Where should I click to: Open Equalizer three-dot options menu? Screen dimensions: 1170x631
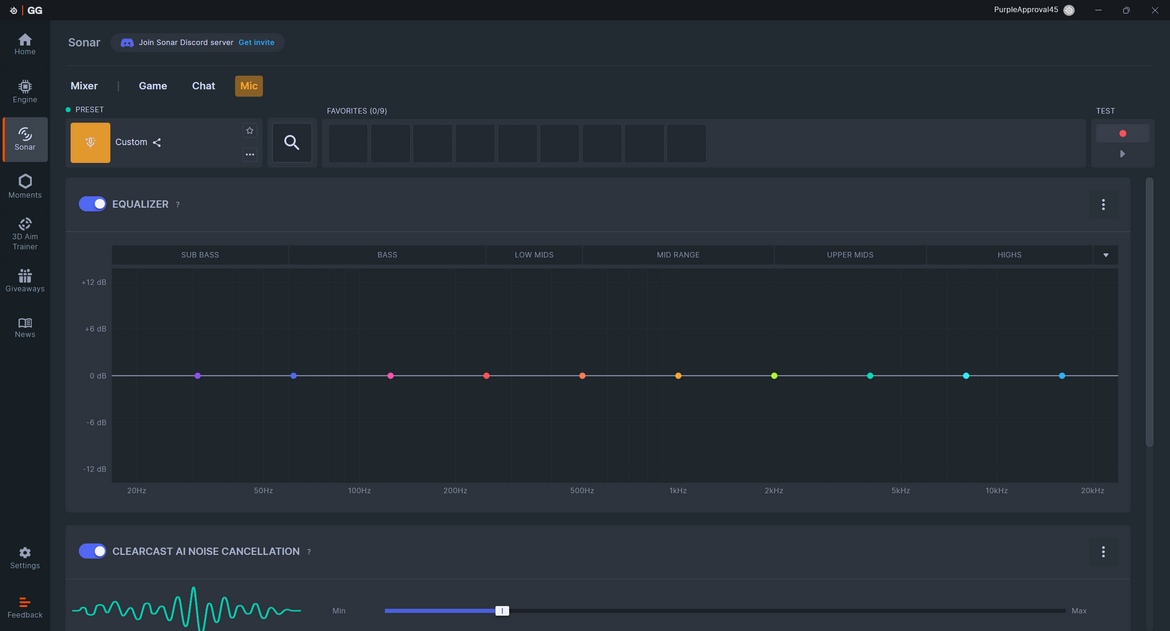coord(1103,205)
